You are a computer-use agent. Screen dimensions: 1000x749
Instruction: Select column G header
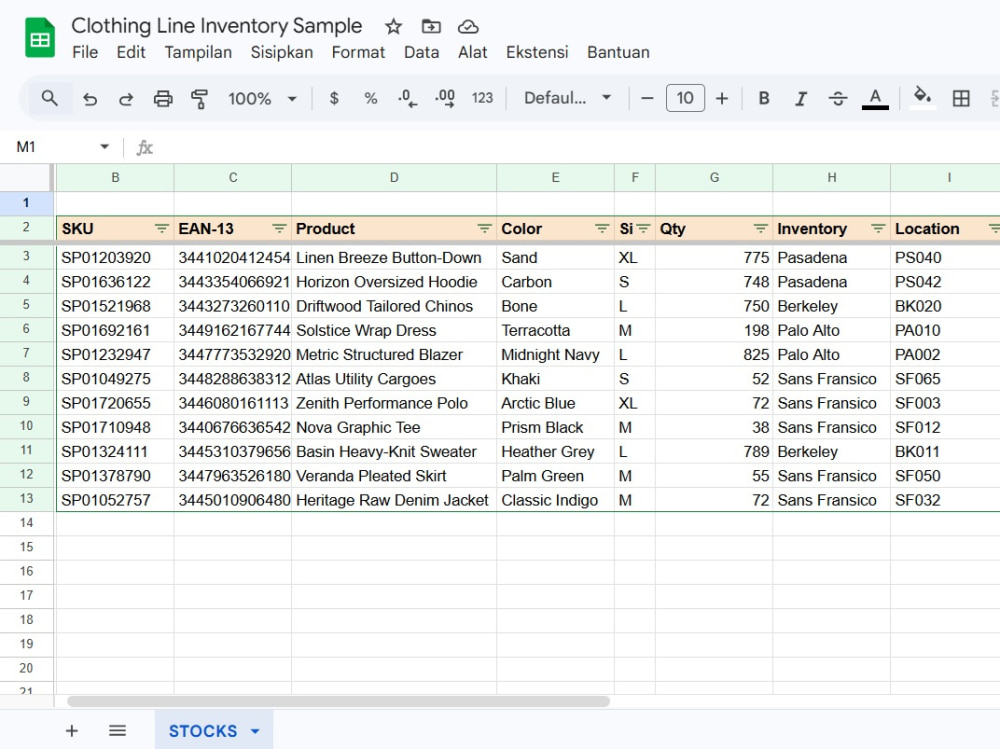tap(714, 177)
